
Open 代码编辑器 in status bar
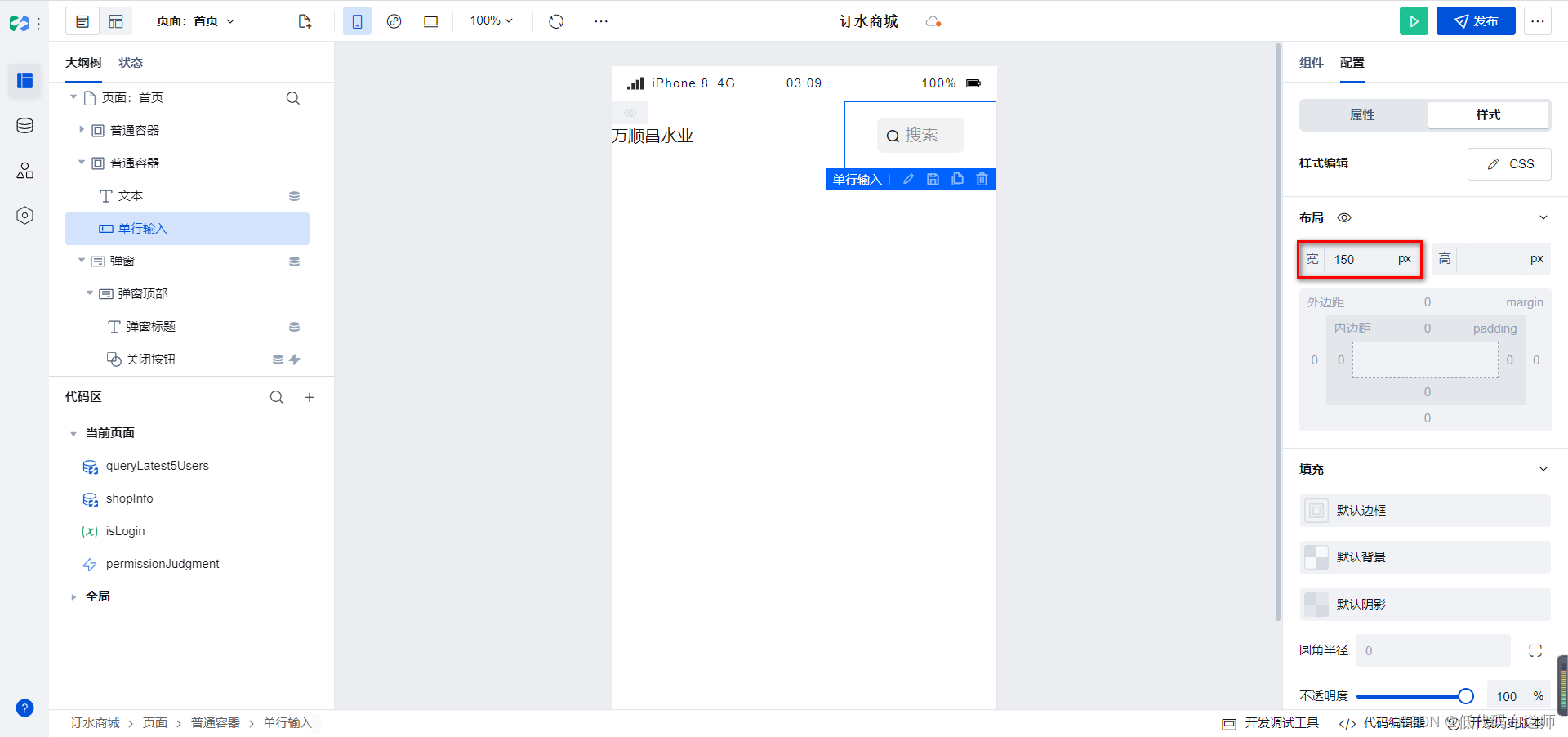click(x=1382, y=723)
